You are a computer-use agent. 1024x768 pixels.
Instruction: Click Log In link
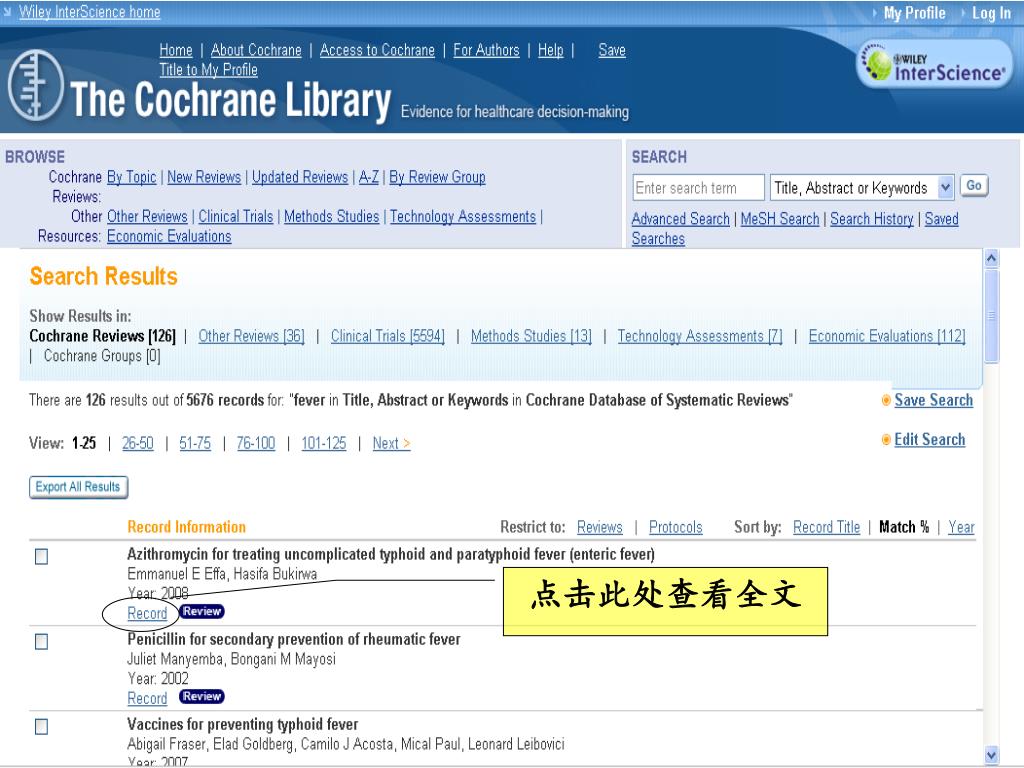991,13
